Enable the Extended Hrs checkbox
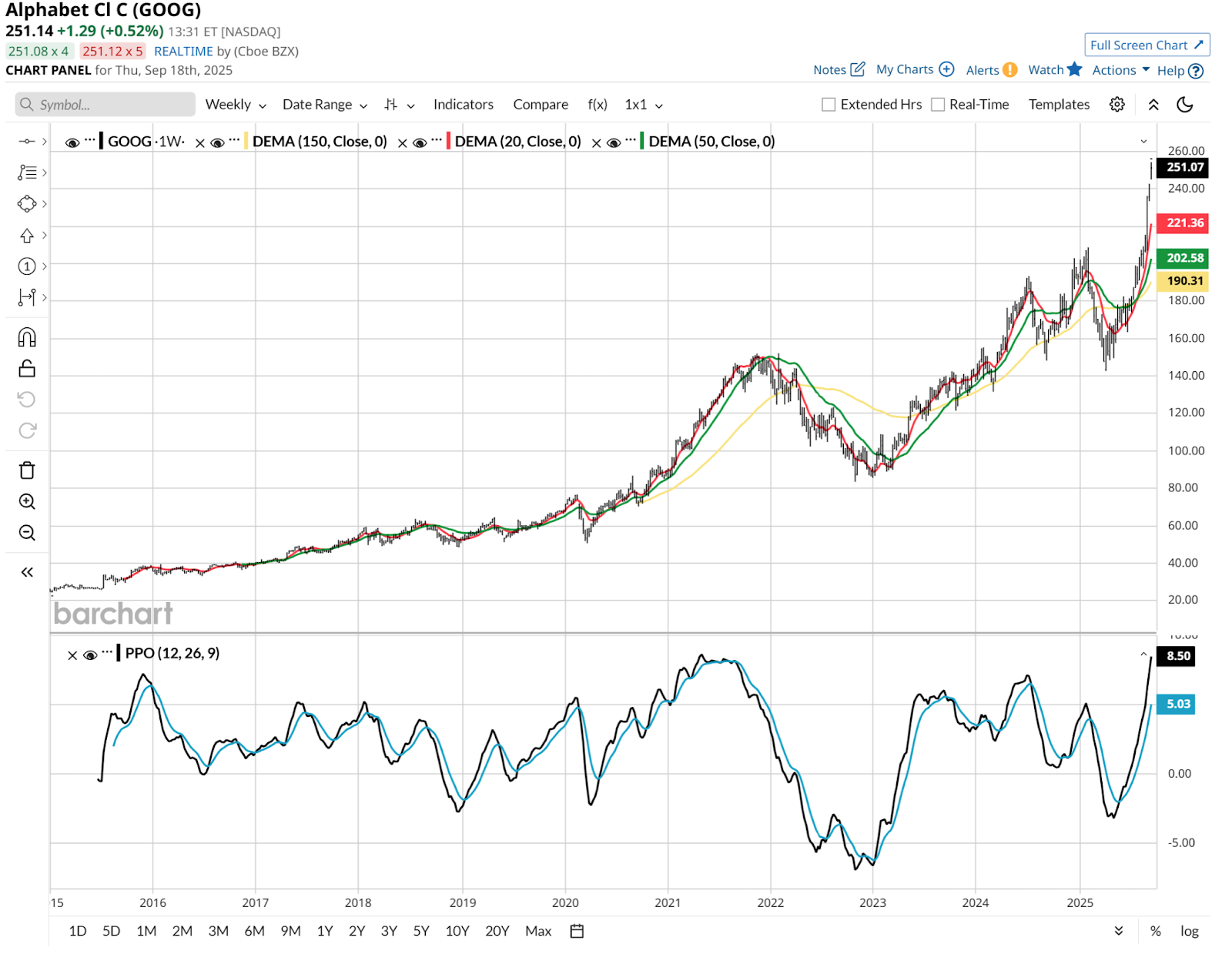The image size is (1232, 954). point(829,105)
